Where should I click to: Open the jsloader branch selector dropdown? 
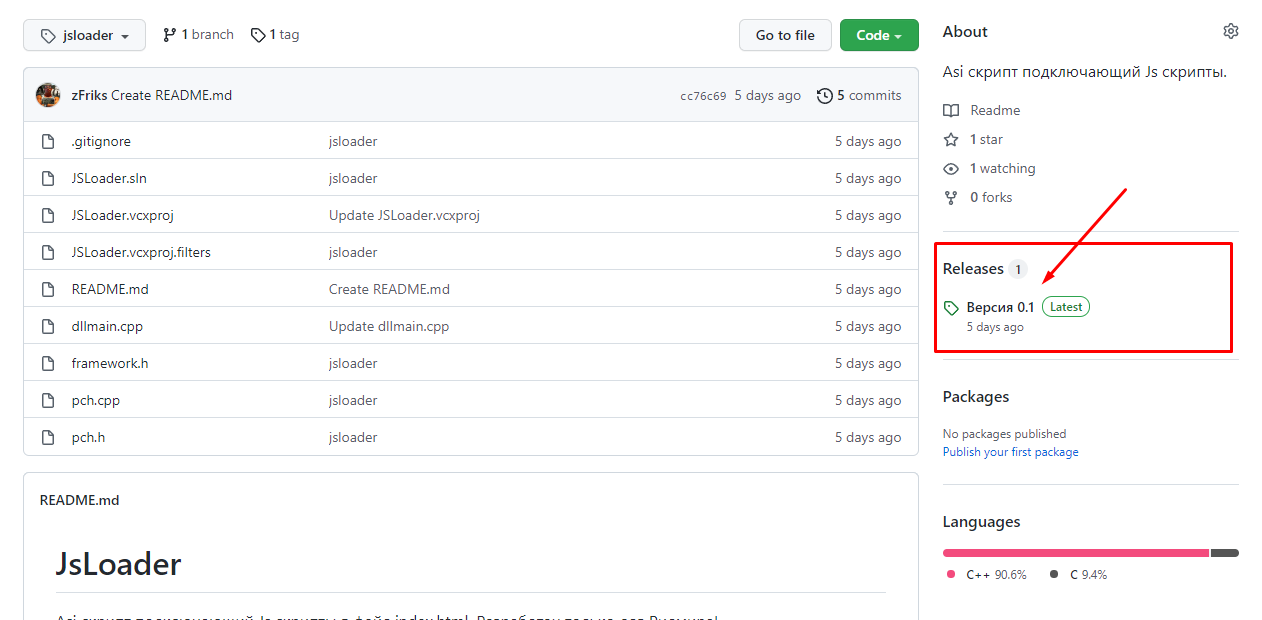coord(84,34)
